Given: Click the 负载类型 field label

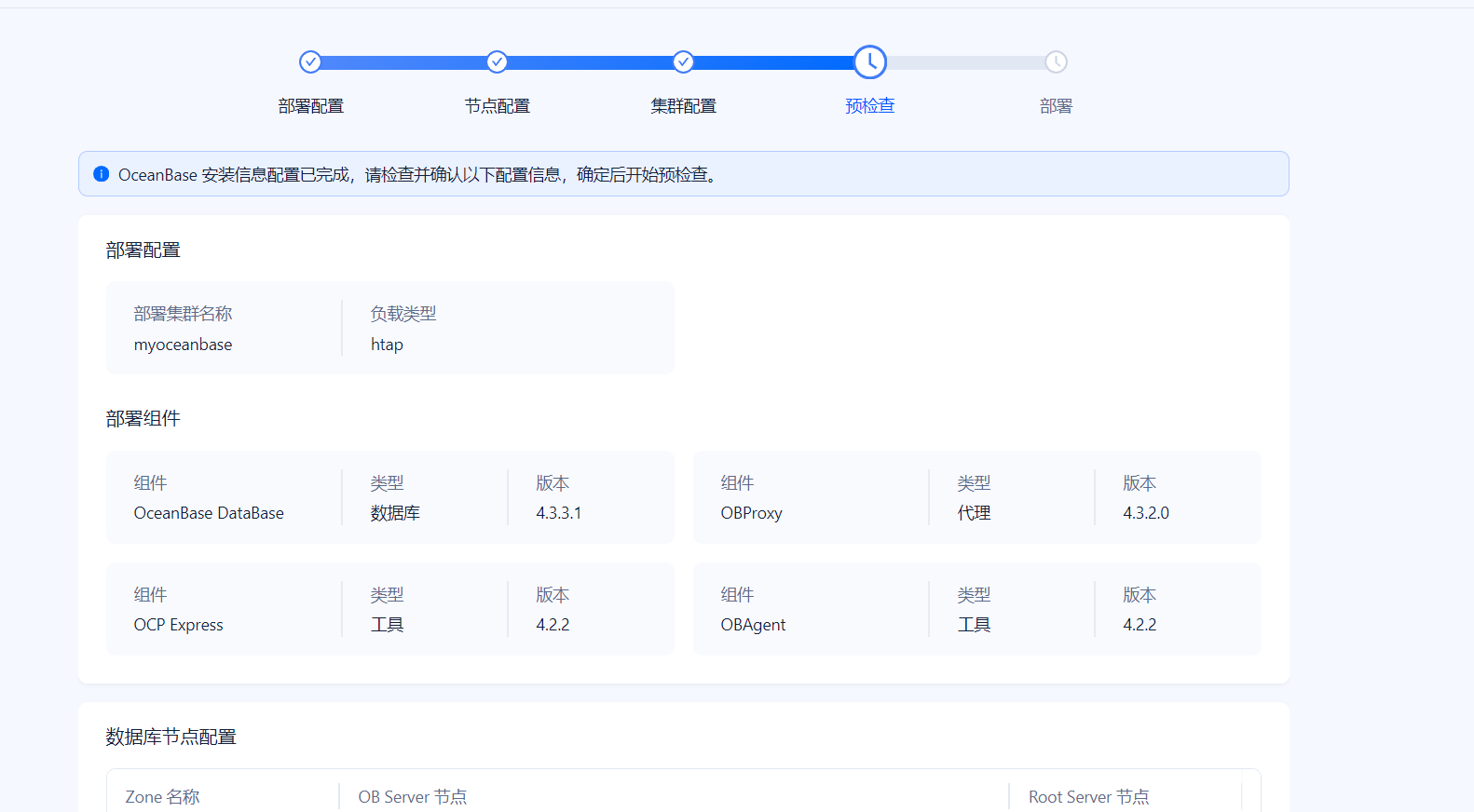Looking at the screenshot, I should point(403,314).
